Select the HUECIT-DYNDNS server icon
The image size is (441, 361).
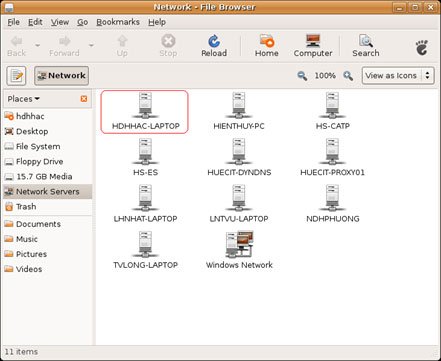point(239,158)
